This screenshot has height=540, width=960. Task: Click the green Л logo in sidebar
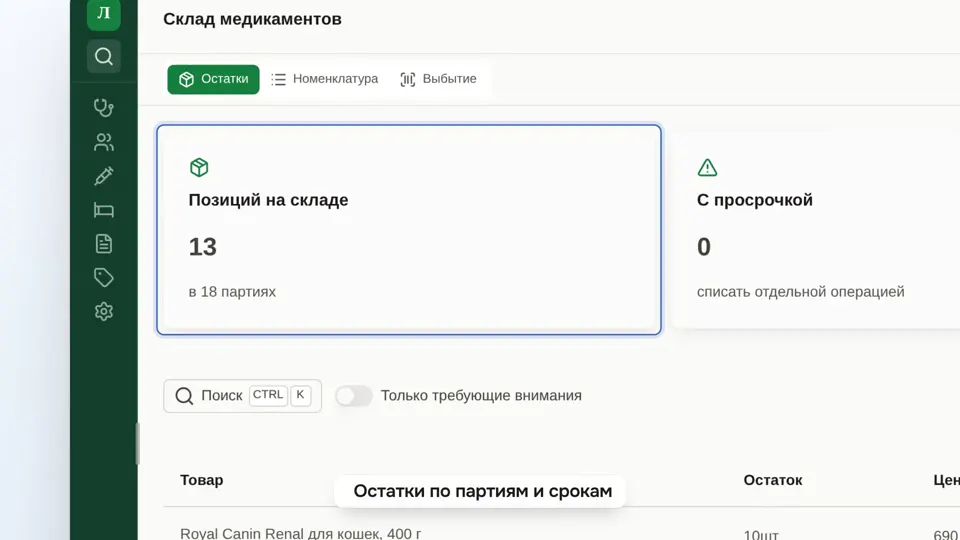click(103, 14)
